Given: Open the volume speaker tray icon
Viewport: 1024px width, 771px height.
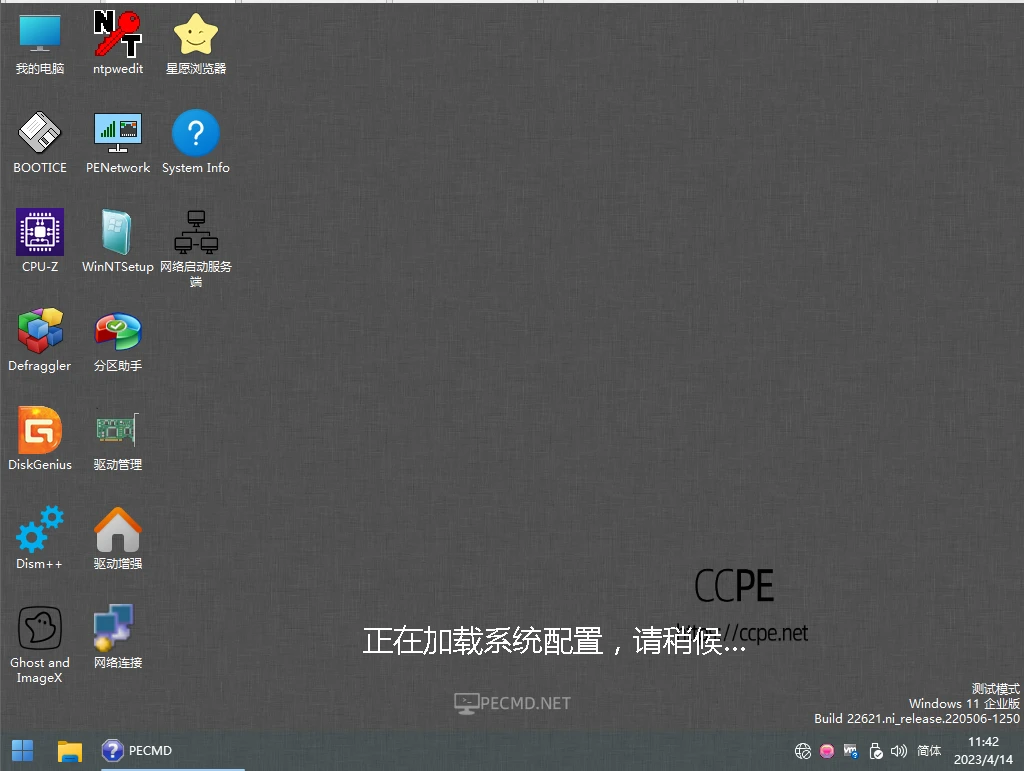Looking at the screenshot, I should [899, 751].
